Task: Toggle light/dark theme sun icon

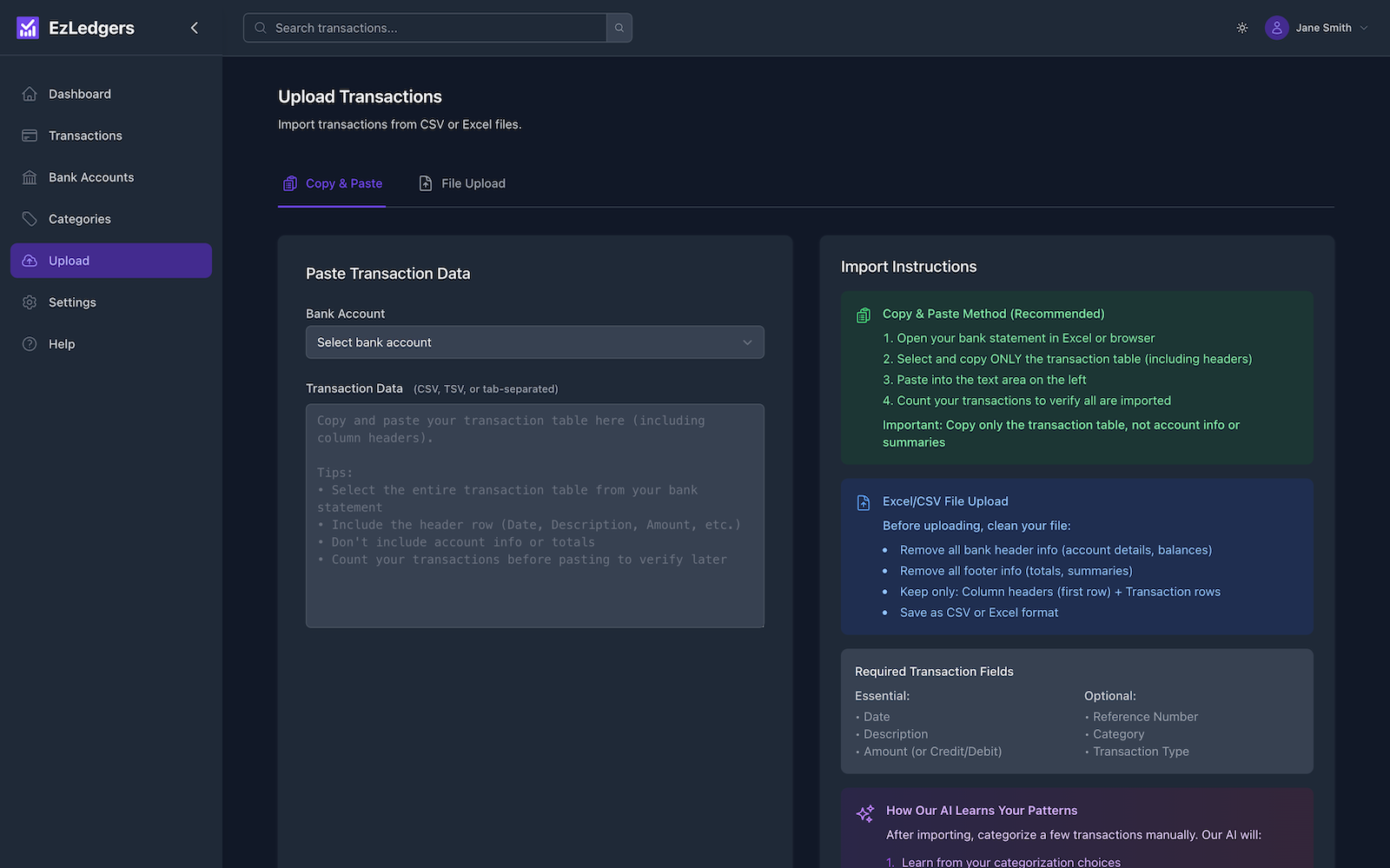Action: click(x=1242, y=28)
